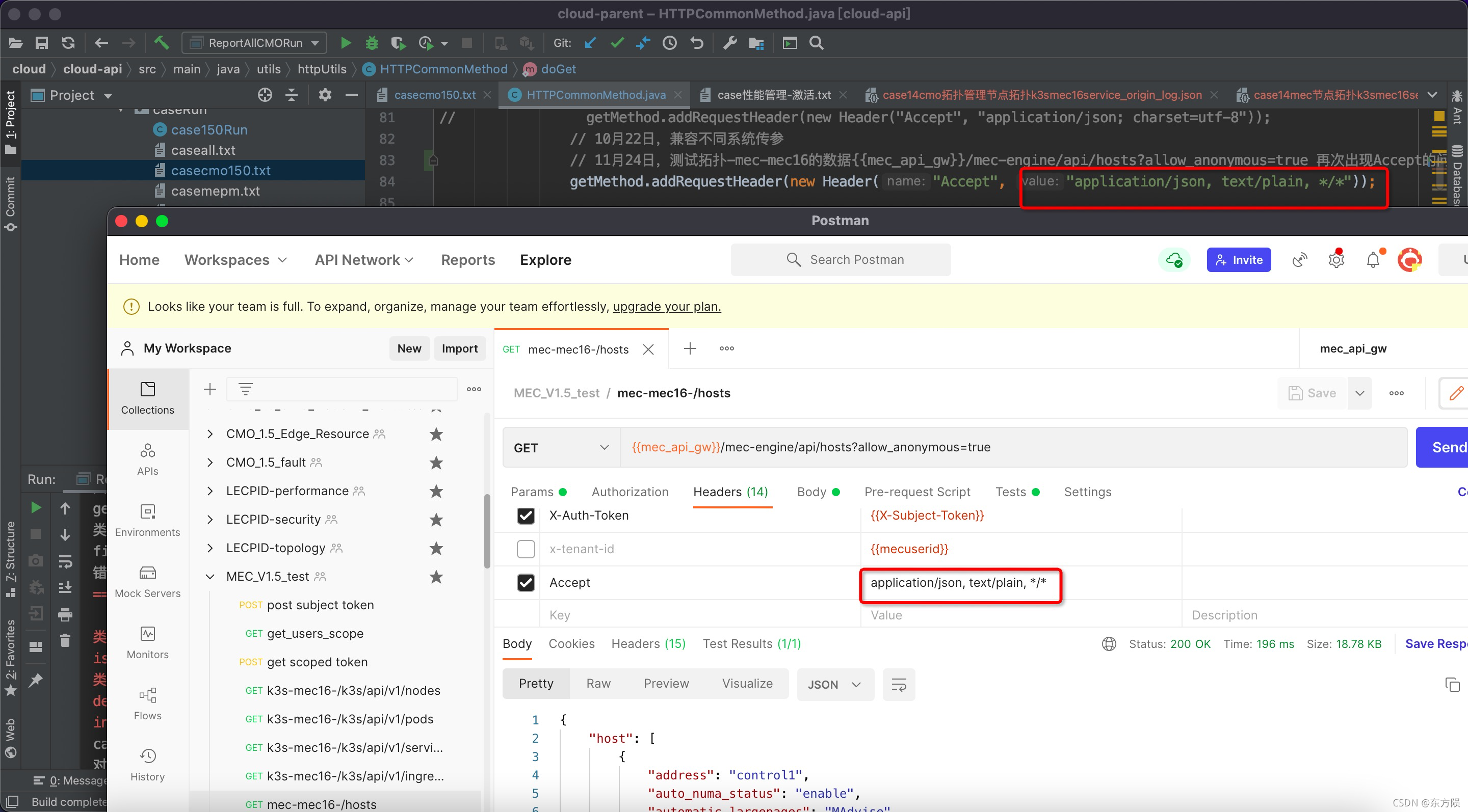Screen dimensions: 1468x812
Task: Uncheck the X-Auth-Token header checkbox
Action: [526, 516]
